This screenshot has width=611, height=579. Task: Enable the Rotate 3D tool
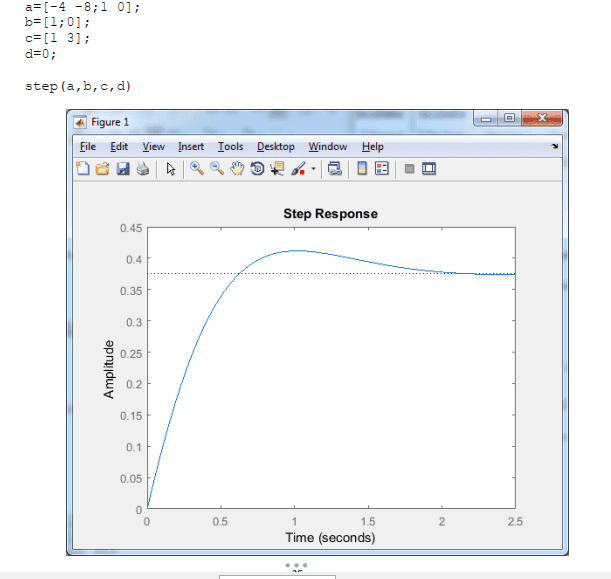(257, 169)
